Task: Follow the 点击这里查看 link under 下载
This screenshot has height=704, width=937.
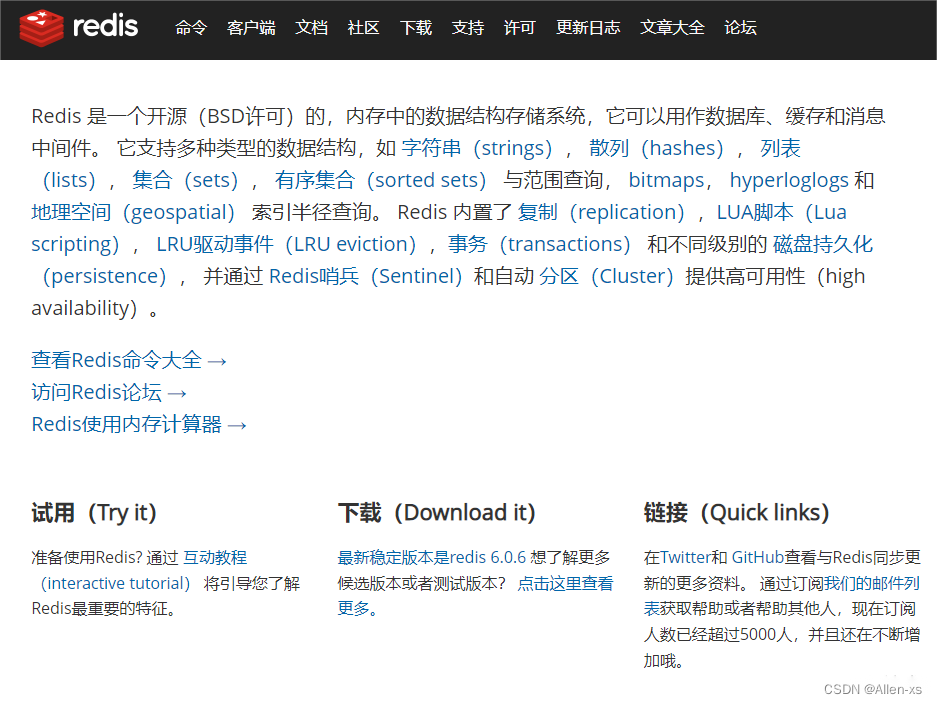Action: coord(565,583)
